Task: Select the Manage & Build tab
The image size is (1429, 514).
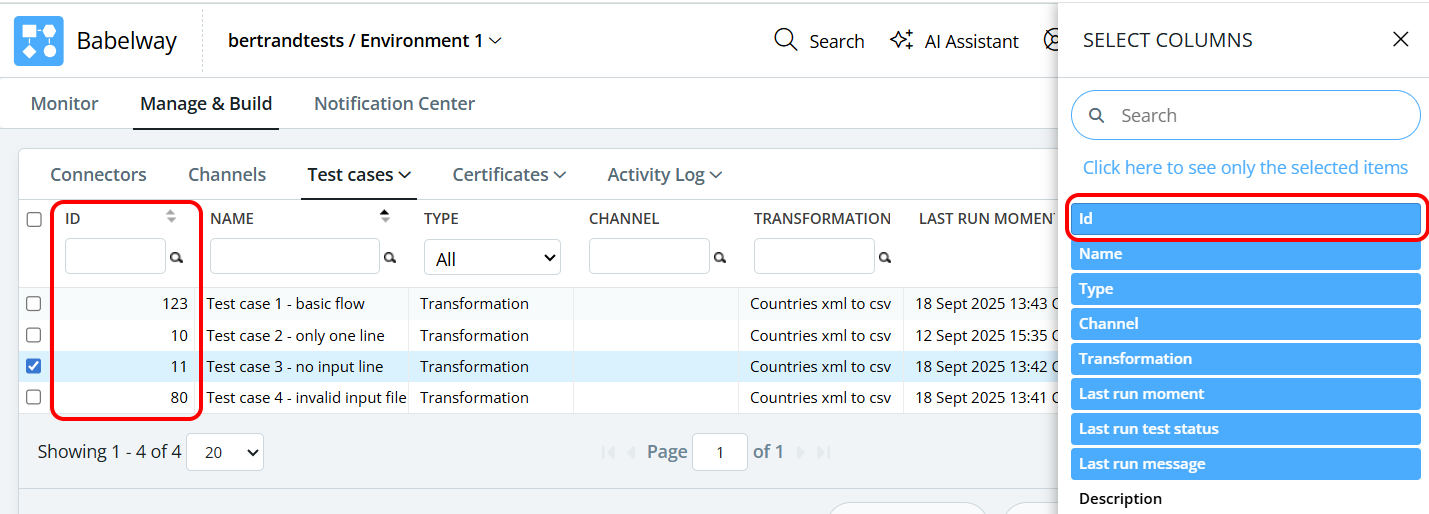Action: click(206, 104)
